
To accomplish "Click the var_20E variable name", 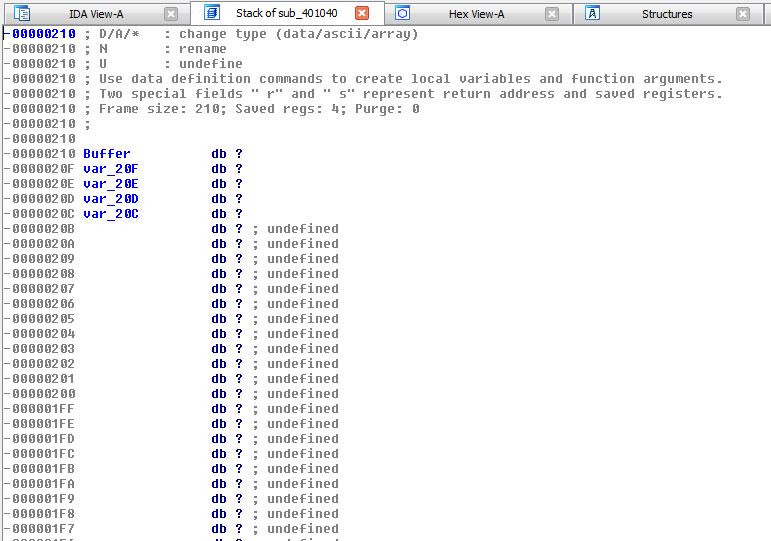I will (110, 184).
